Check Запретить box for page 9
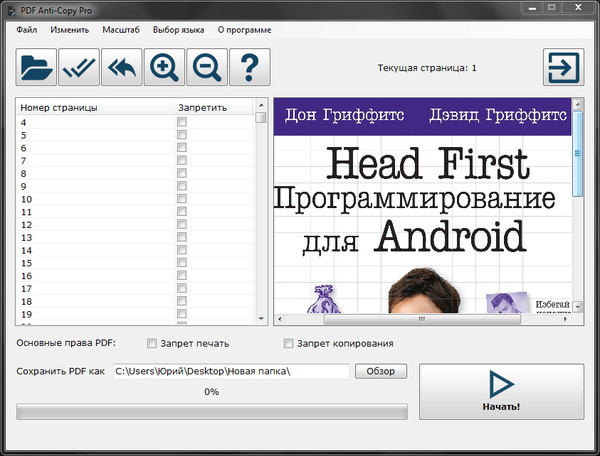Image resolution: width=600 pixels, height=456 pixels. [x=182, y=186]
